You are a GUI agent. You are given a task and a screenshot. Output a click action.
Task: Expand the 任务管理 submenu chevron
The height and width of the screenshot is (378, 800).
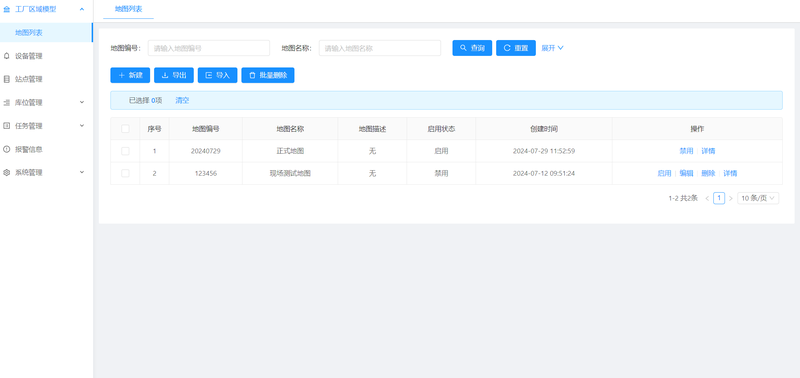[x=82, y=125]
